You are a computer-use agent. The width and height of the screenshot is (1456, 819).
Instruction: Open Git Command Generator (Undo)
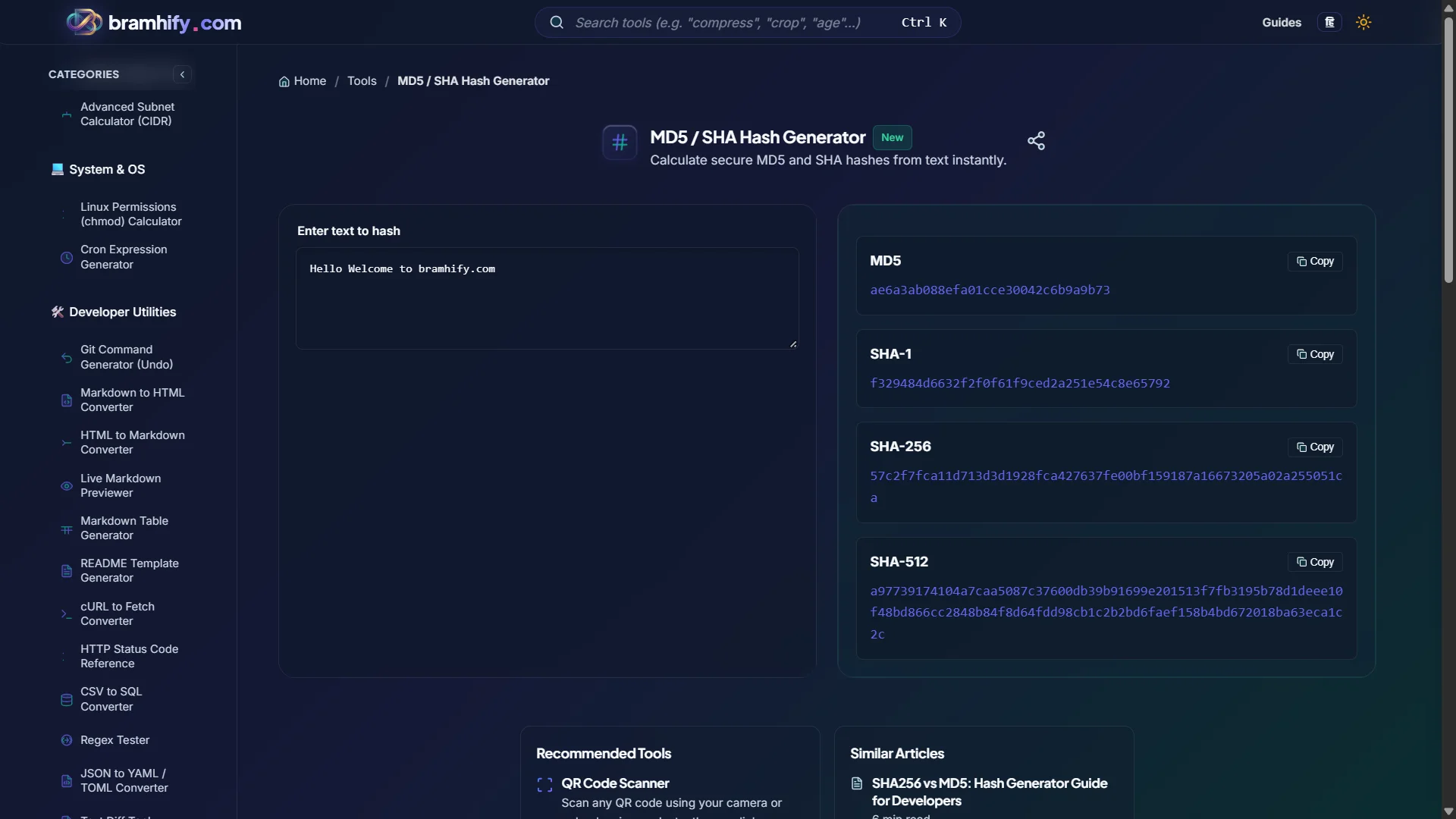pyautogui.click(x=127, y=357)
